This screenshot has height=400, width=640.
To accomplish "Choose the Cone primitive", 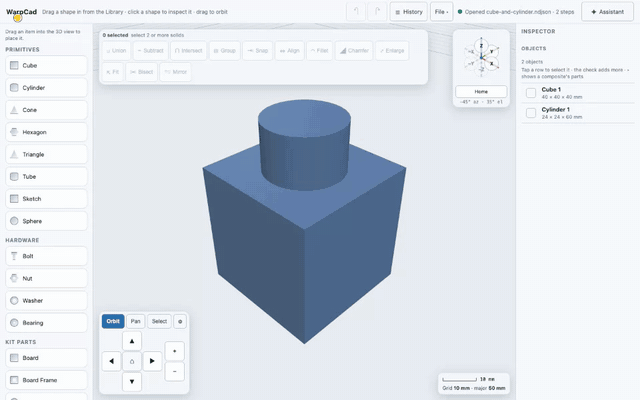I will pos(46,110).
